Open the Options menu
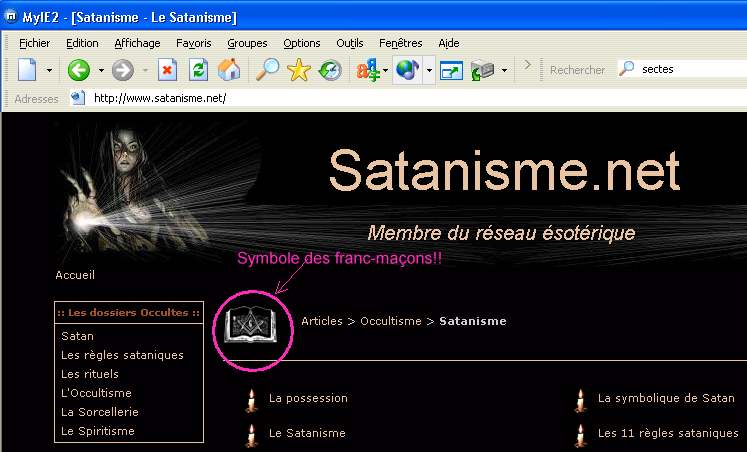 coord(302,43)
